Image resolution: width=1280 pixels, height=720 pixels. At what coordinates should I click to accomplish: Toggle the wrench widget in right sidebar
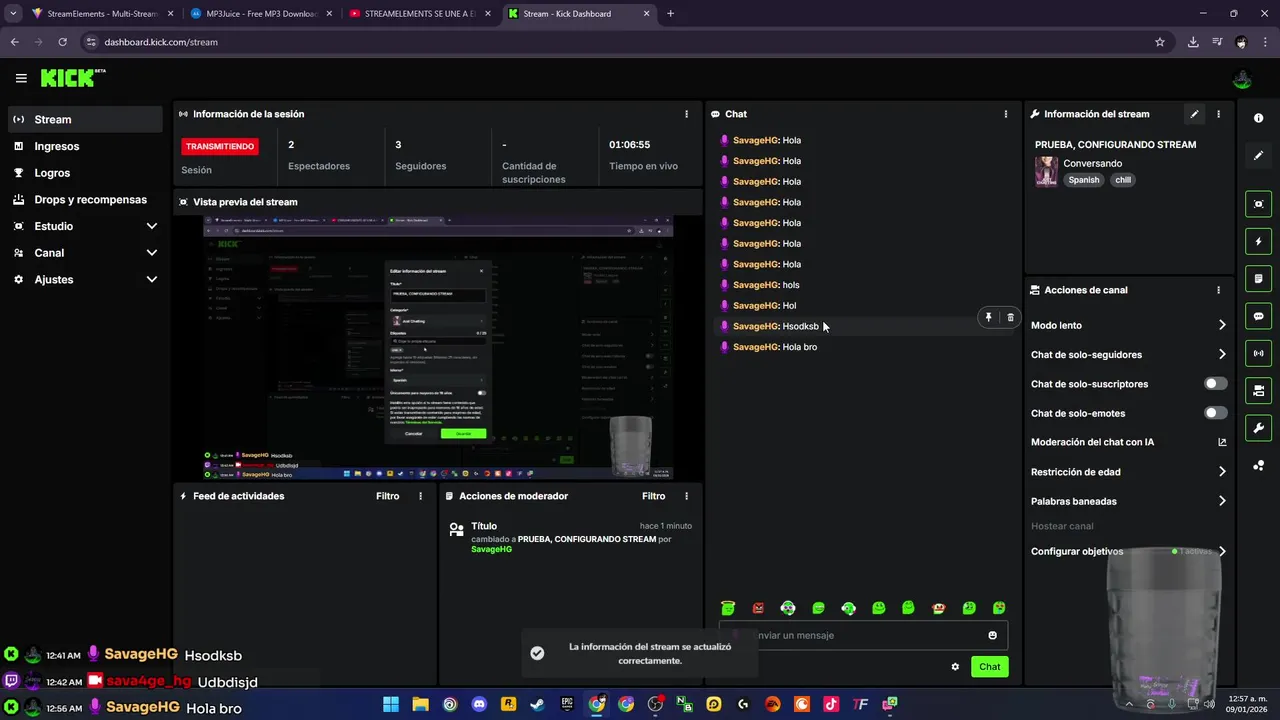1258,428
